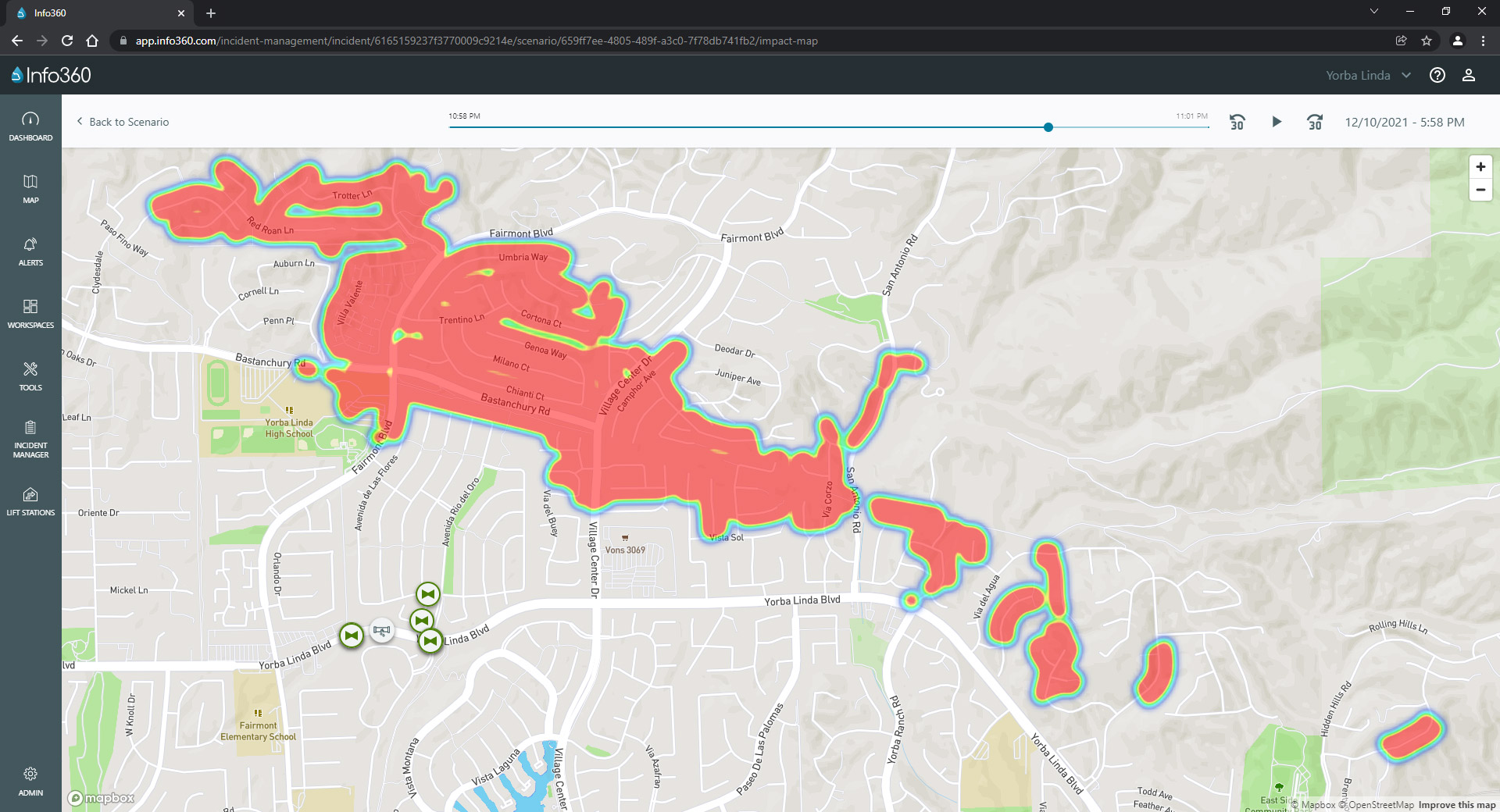Play the impact map timeline
The height and width of the screenshot is (812, 1500).
click(1276, 122)
